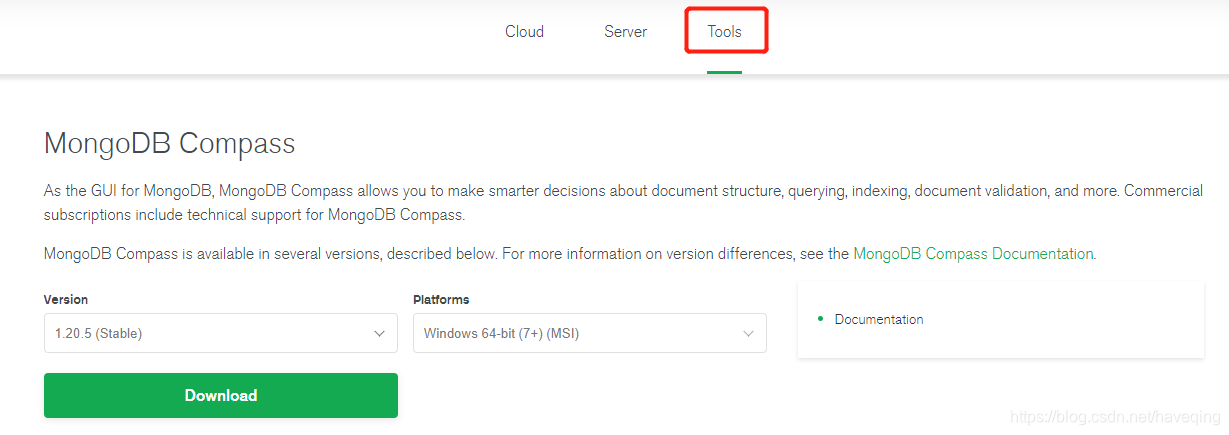This screenshot has width=1229, height=435.
Task: Click the green Download button
Action: click(220, 395)
